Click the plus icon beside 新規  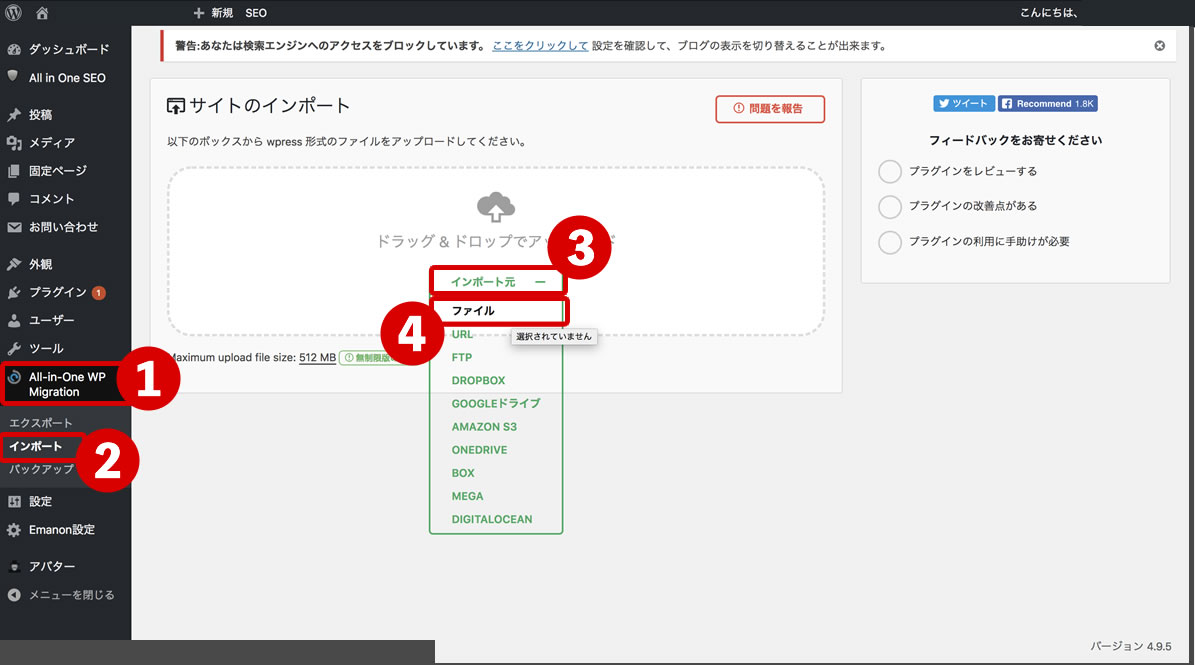(x=198, y=13)
